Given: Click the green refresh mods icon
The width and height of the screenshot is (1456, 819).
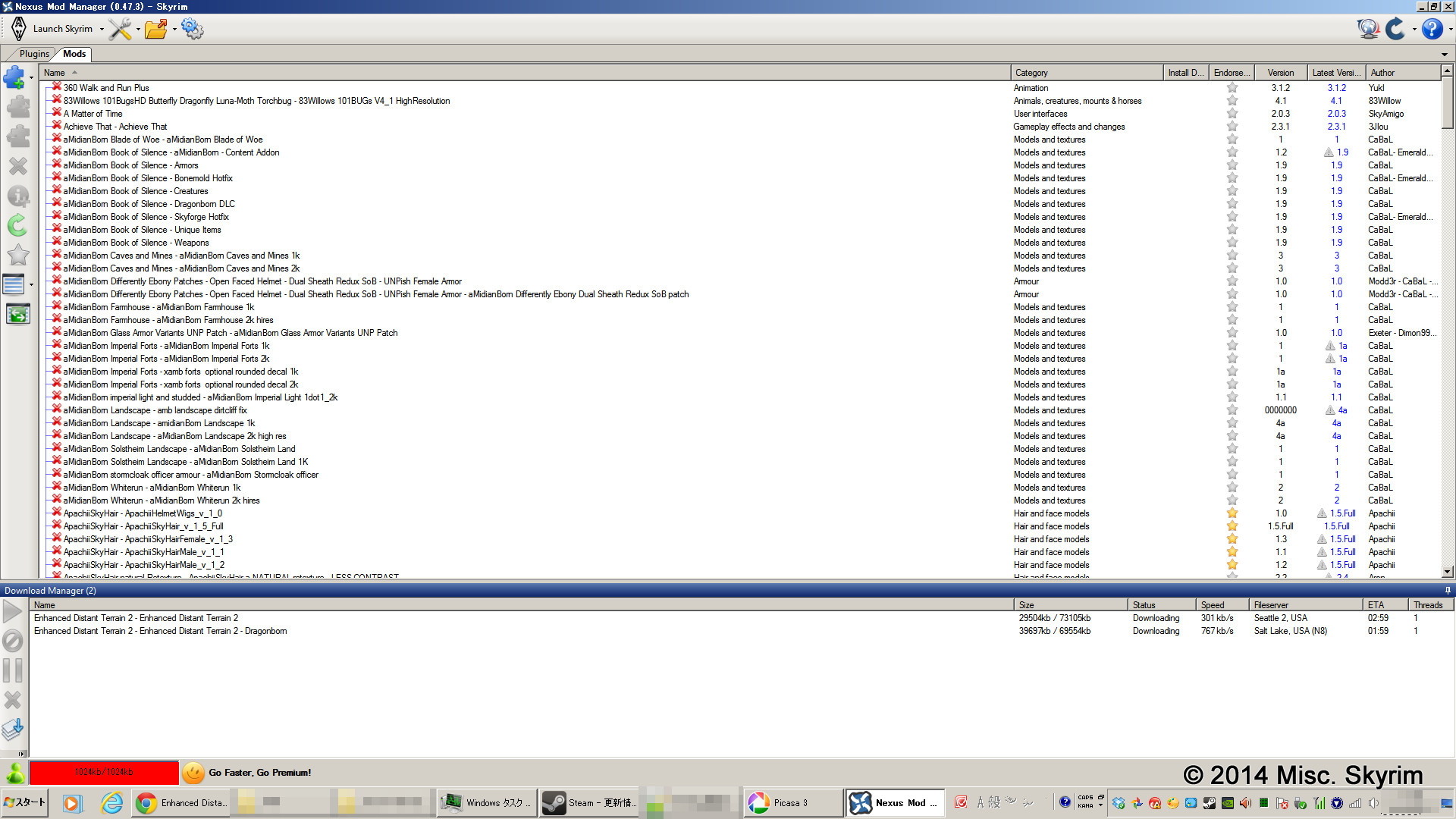Looking at the screenshot, I should [17, 225].
